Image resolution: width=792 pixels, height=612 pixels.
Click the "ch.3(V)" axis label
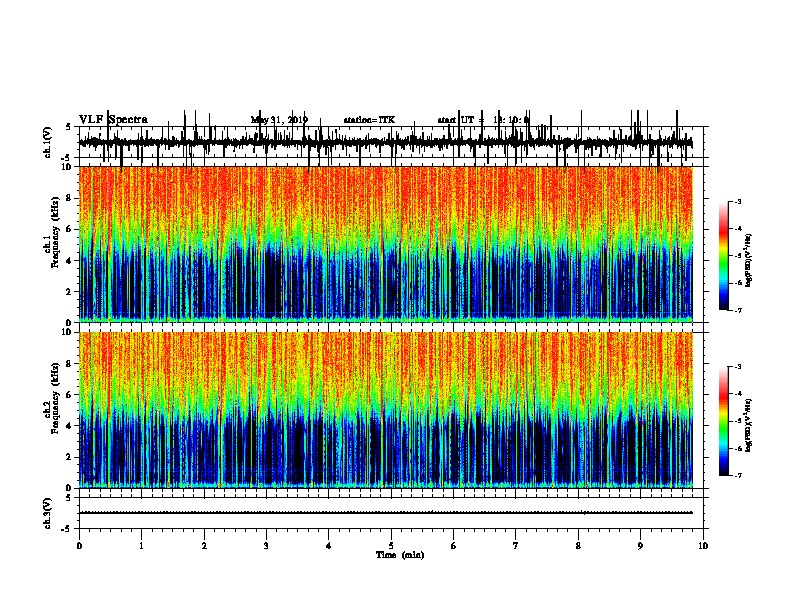click(x=47, y=513)
